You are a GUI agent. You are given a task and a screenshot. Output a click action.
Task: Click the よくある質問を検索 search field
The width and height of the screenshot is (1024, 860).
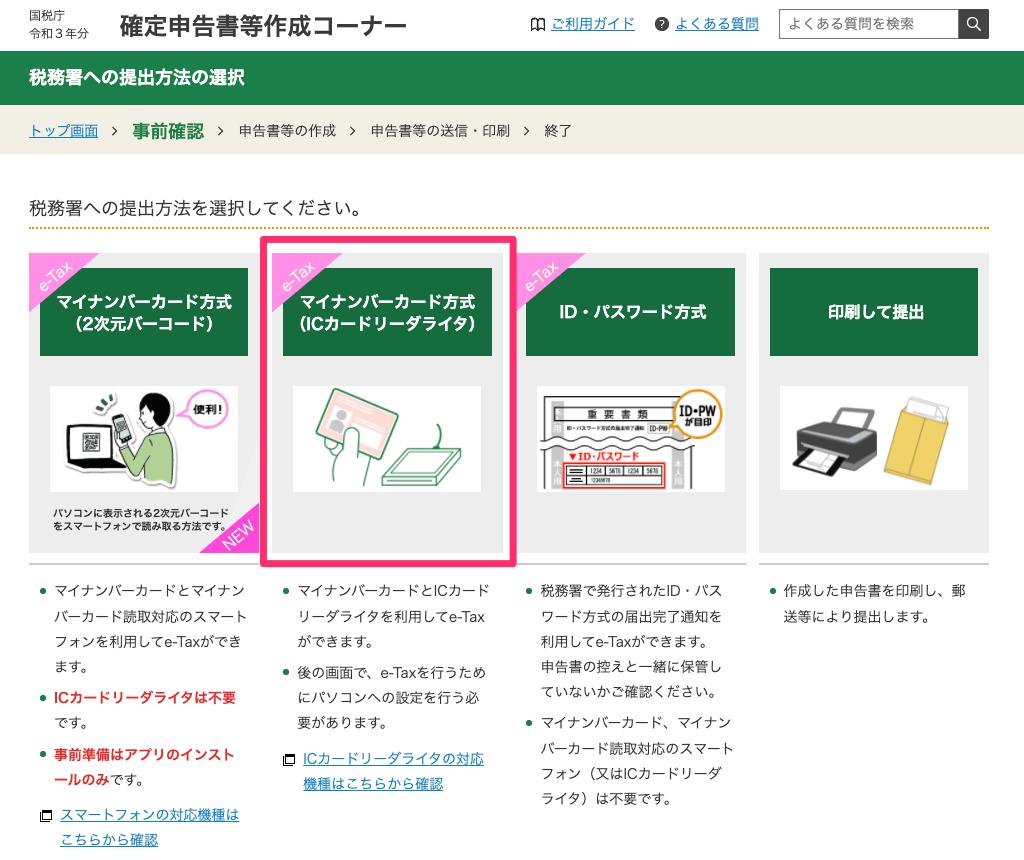(x=869, y=24)
